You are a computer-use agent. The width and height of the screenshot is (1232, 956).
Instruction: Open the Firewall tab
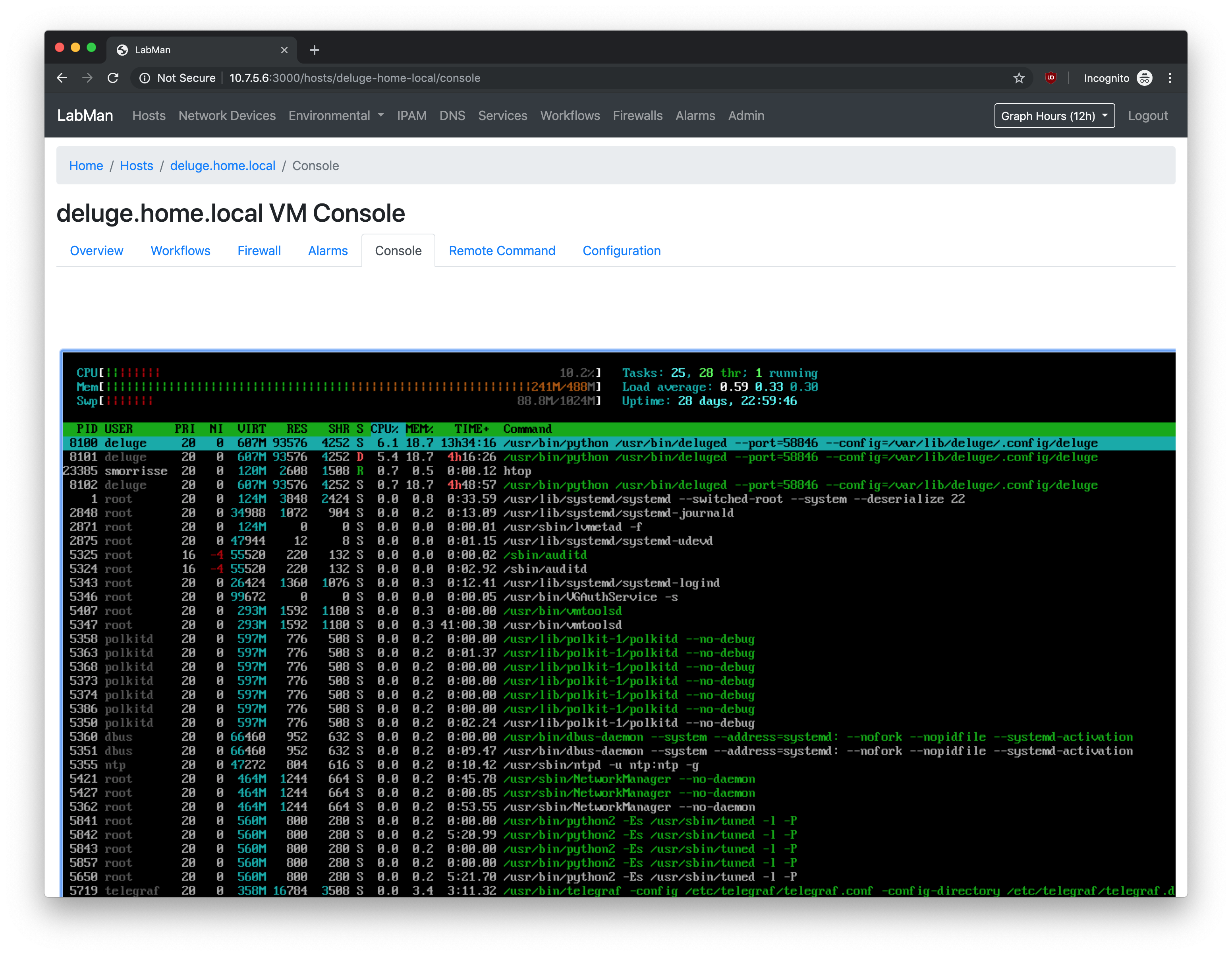[259, 251]
